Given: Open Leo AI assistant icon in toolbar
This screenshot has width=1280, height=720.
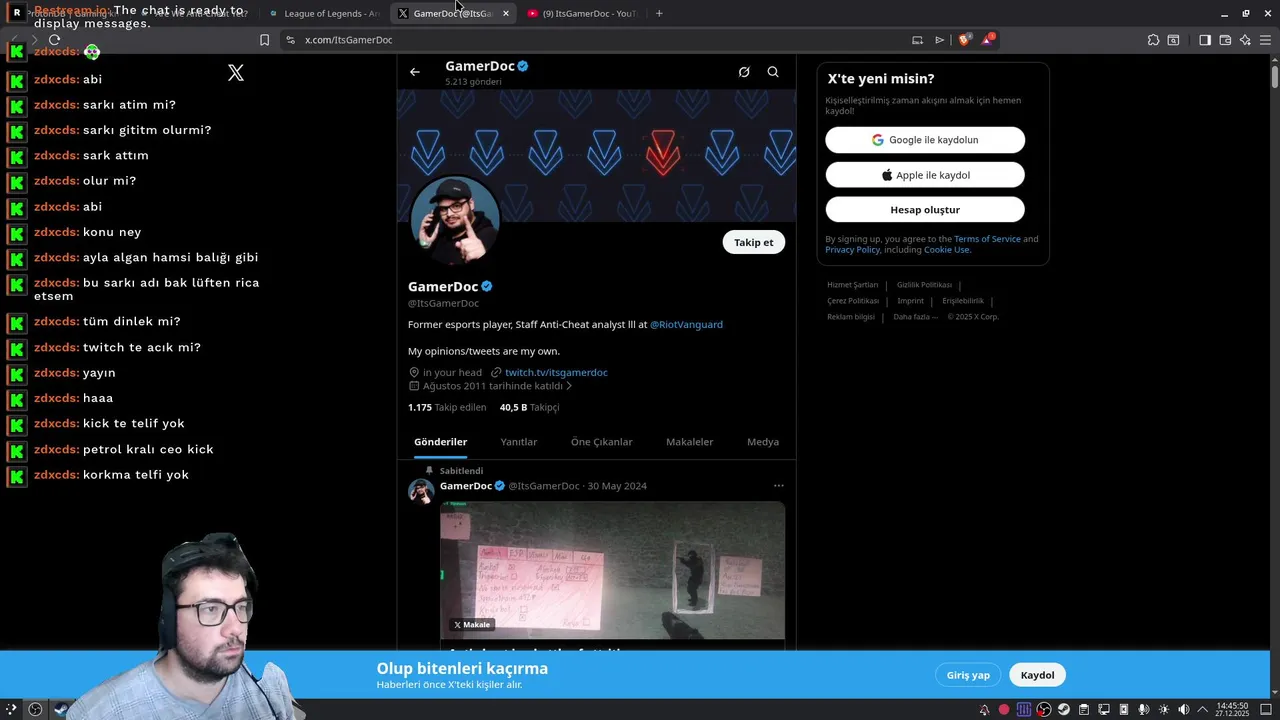Looking at the screenshot, I should (x=1245, y=40).
